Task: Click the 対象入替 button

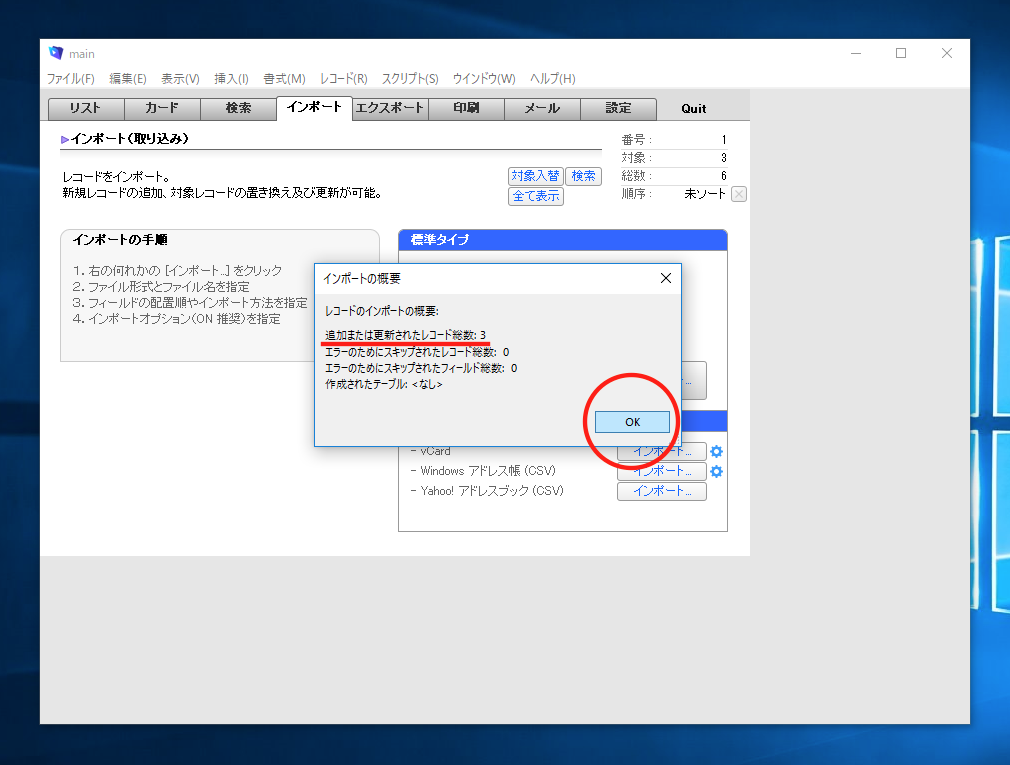Action: [x=536, y=176]
